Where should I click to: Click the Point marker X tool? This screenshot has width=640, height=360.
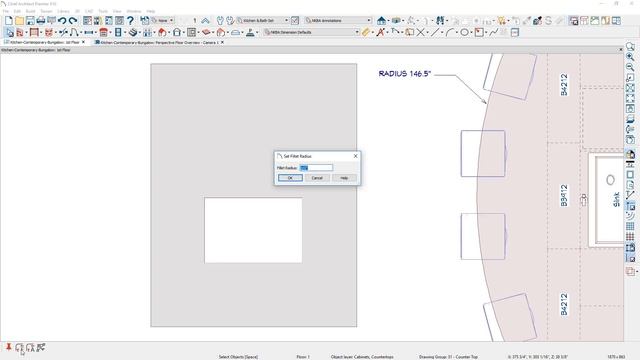click(420, 32)
